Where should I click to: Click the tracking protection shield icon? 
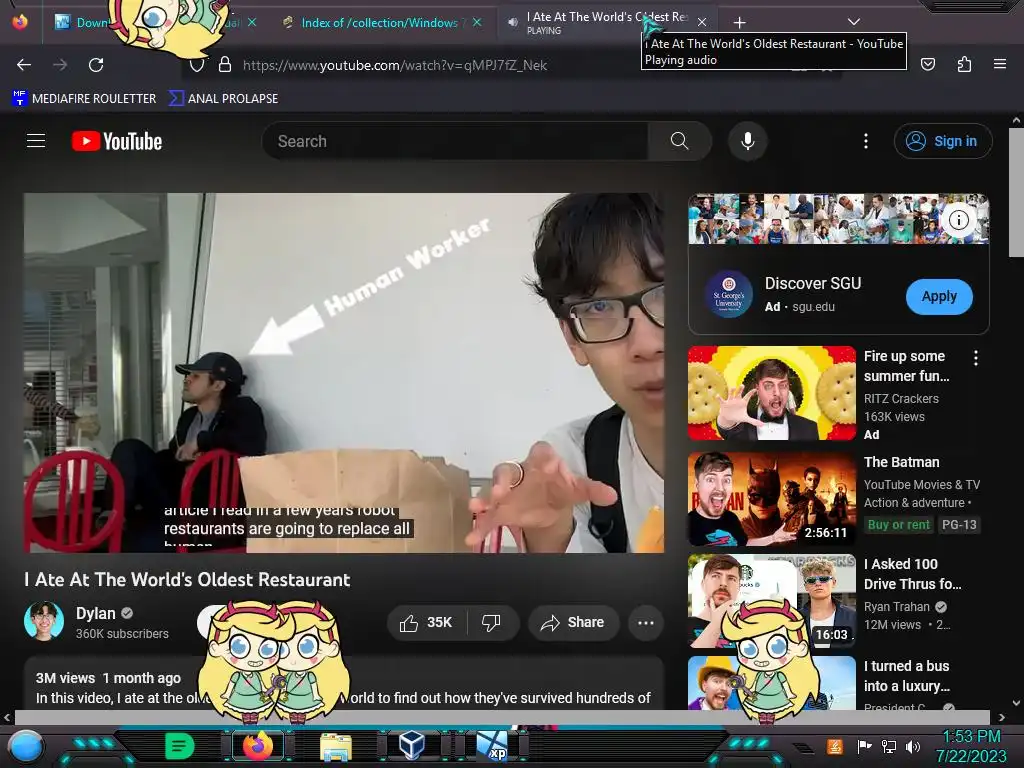(197, 65)
